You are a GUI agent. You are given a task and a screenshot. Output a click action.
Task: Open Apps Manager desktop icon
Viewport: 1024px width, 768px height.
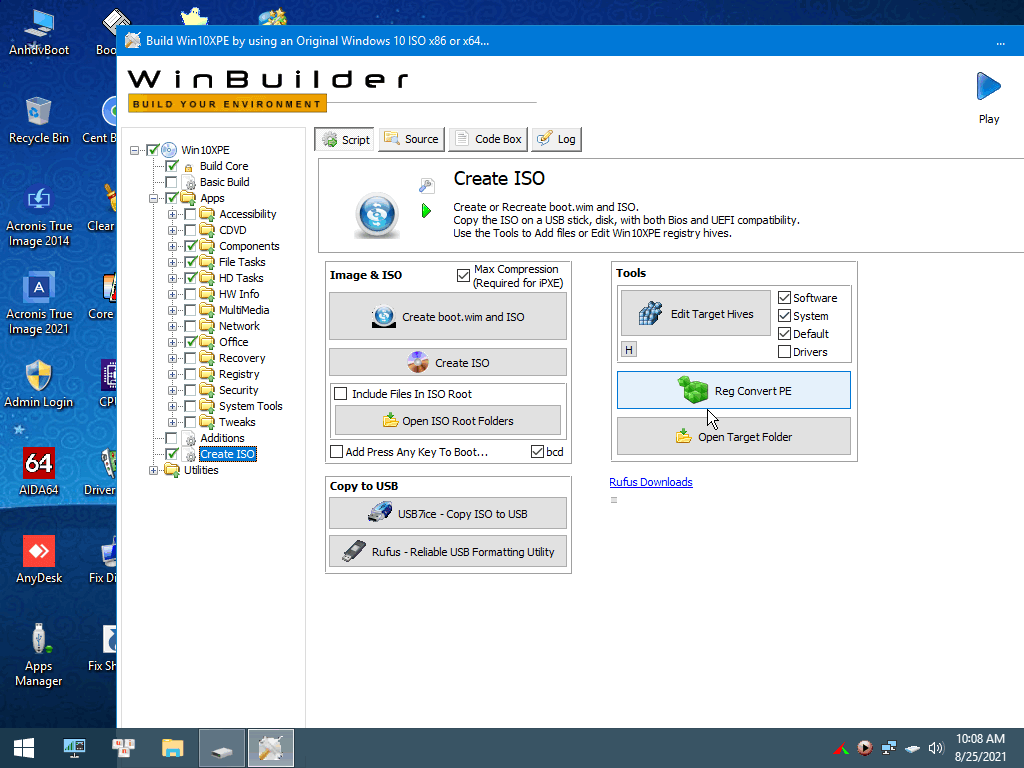pyautogui.click(x=39, y=654)
